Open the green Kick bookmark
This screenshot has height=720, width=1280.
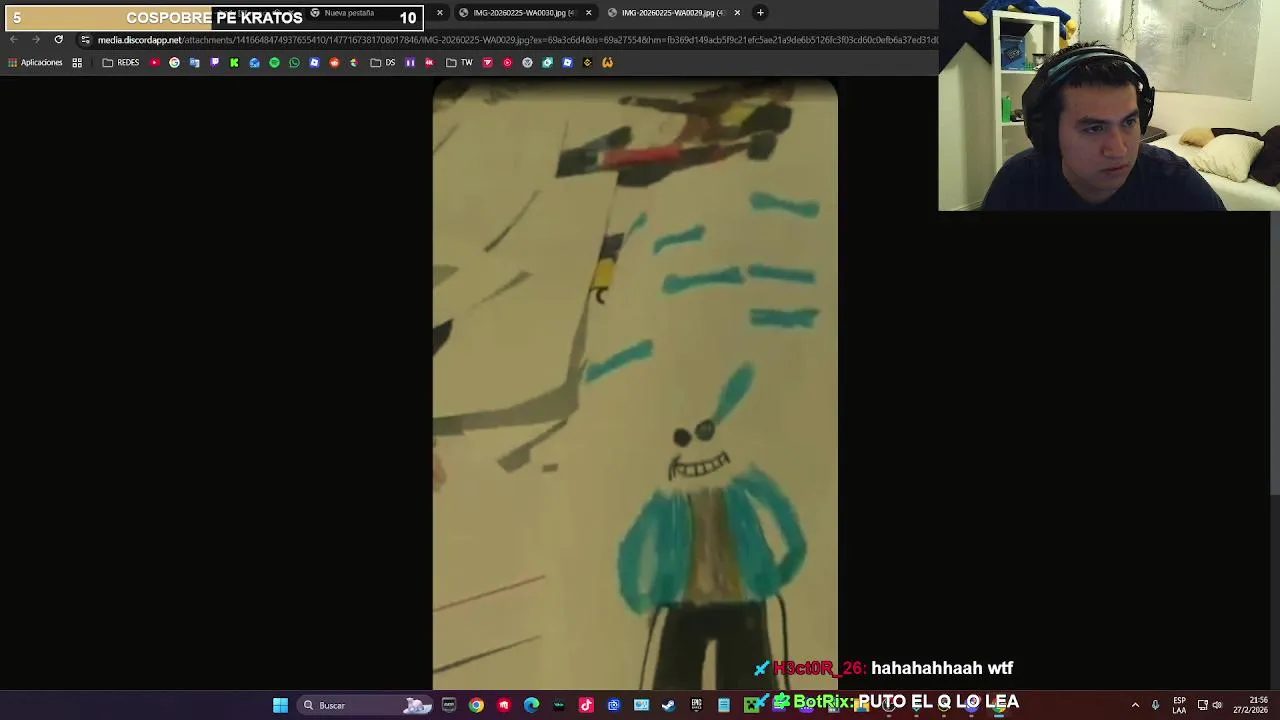pos(234,62)
